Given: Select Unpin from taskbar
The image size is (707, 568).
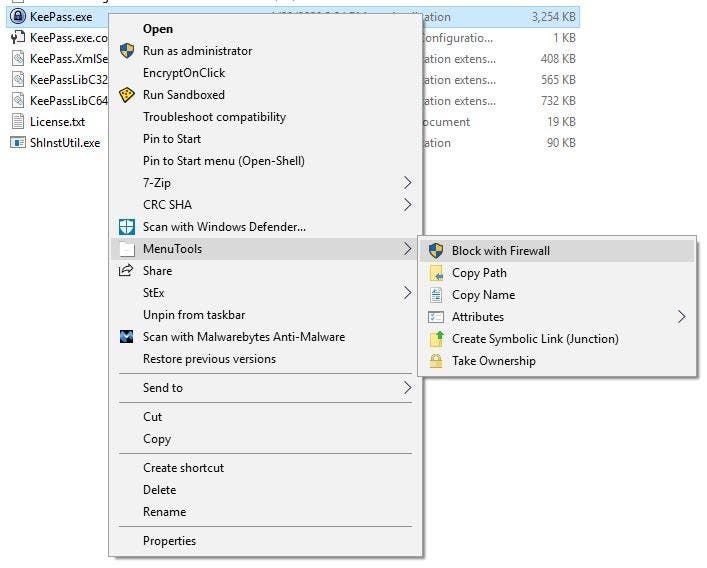Looking at the screenshot, I should coord(266,315).
